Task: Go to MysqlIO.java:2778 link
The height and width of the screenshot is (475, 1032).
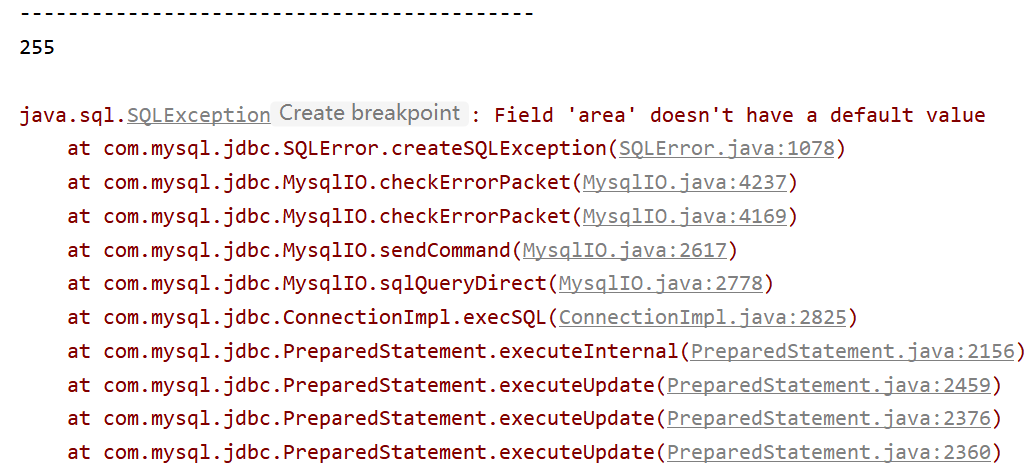Action: coord(661,284)
